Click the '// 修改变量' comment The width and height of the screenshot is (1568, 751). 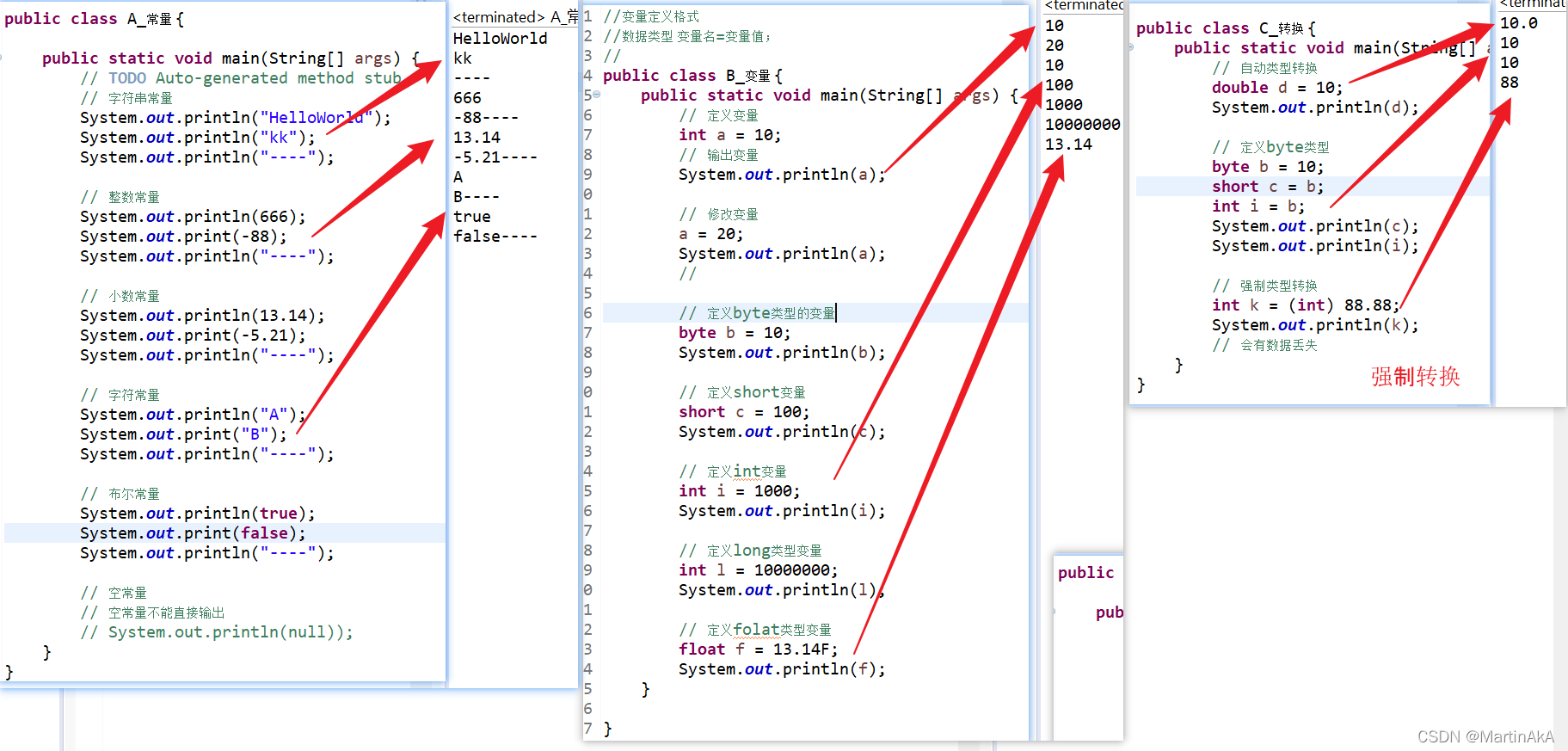tap(719, 214)
